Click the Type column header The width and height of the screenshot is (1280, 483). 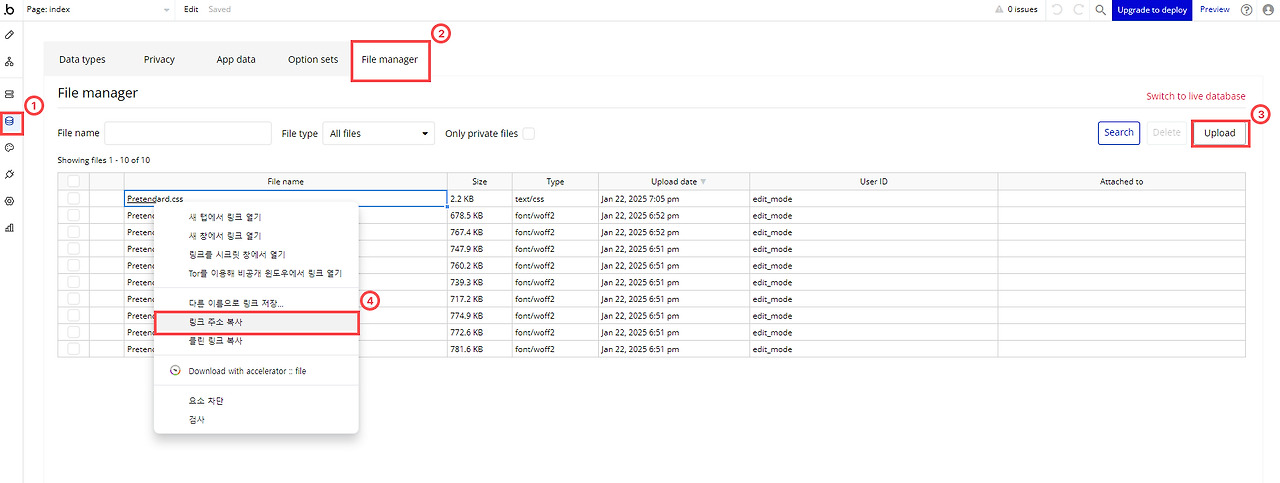point(555,181)
